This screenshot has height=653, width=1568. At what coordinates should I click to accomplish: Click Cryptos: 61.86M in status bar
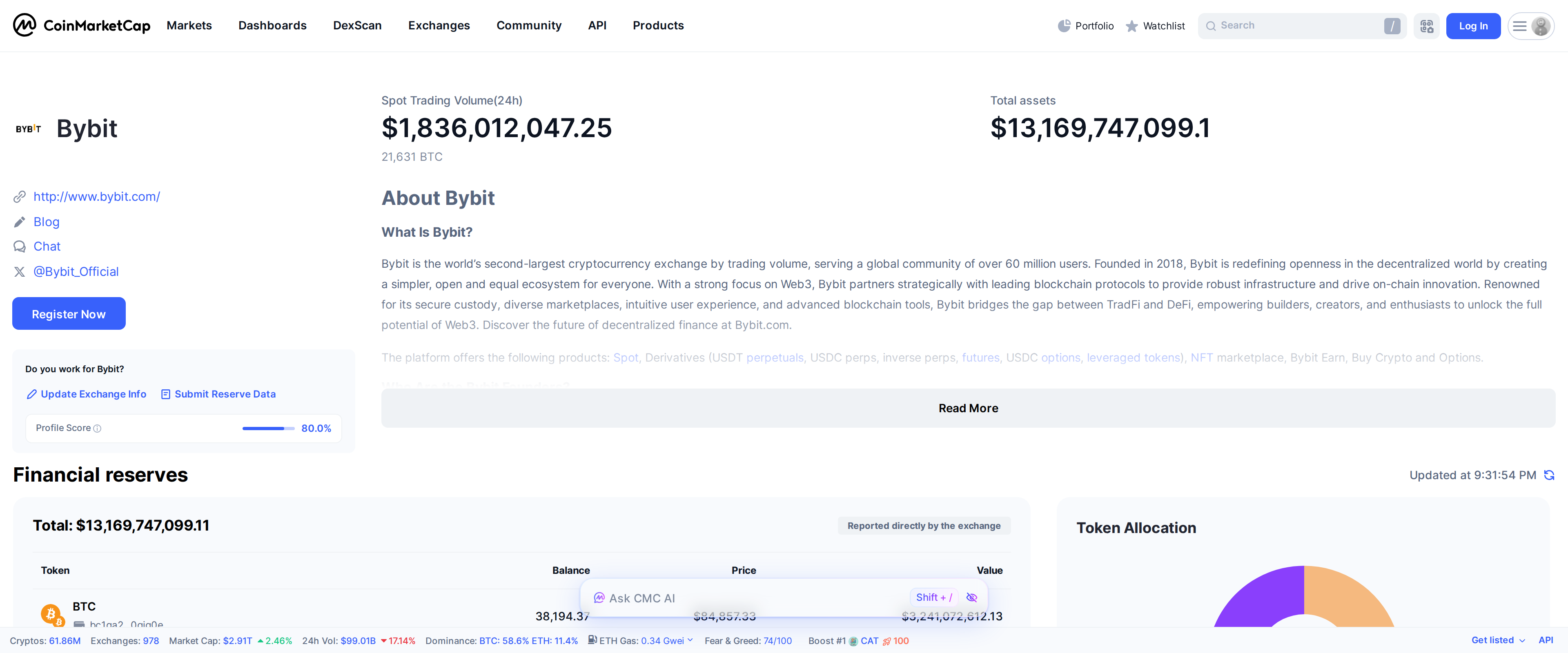coord(45,641)
